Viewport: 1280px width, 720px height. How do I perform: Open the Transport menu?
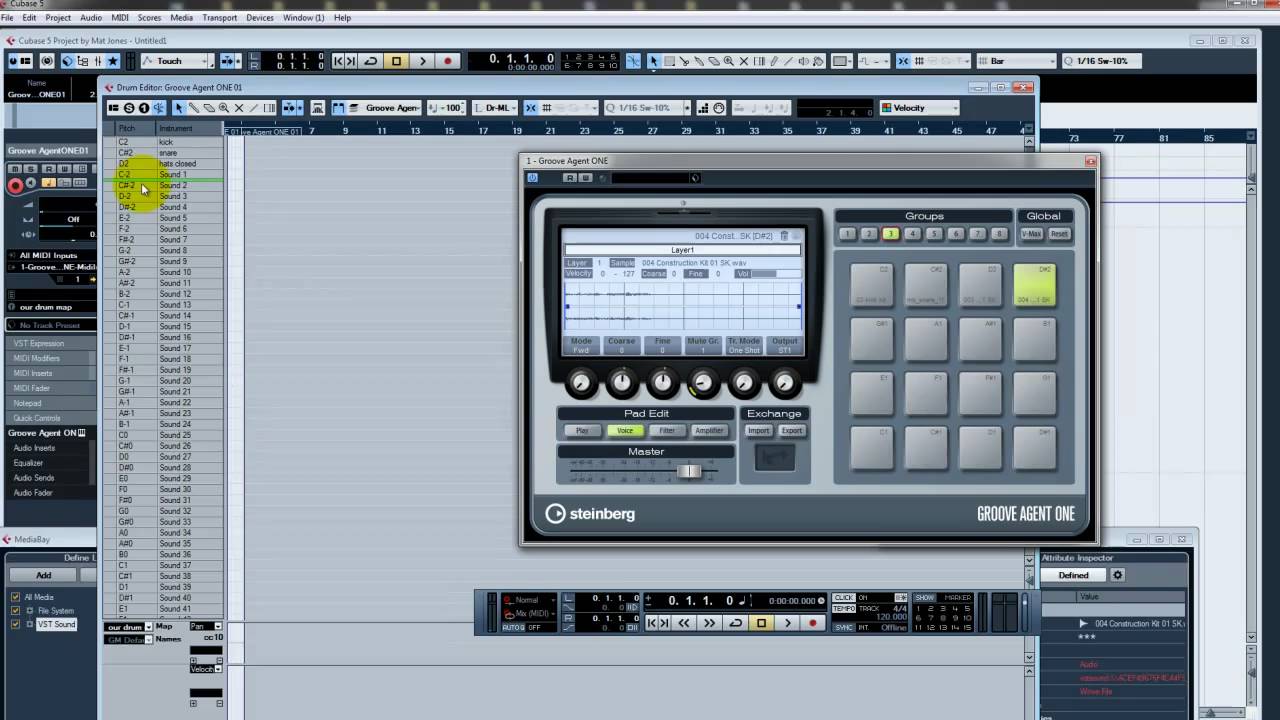tap(219, 18)
